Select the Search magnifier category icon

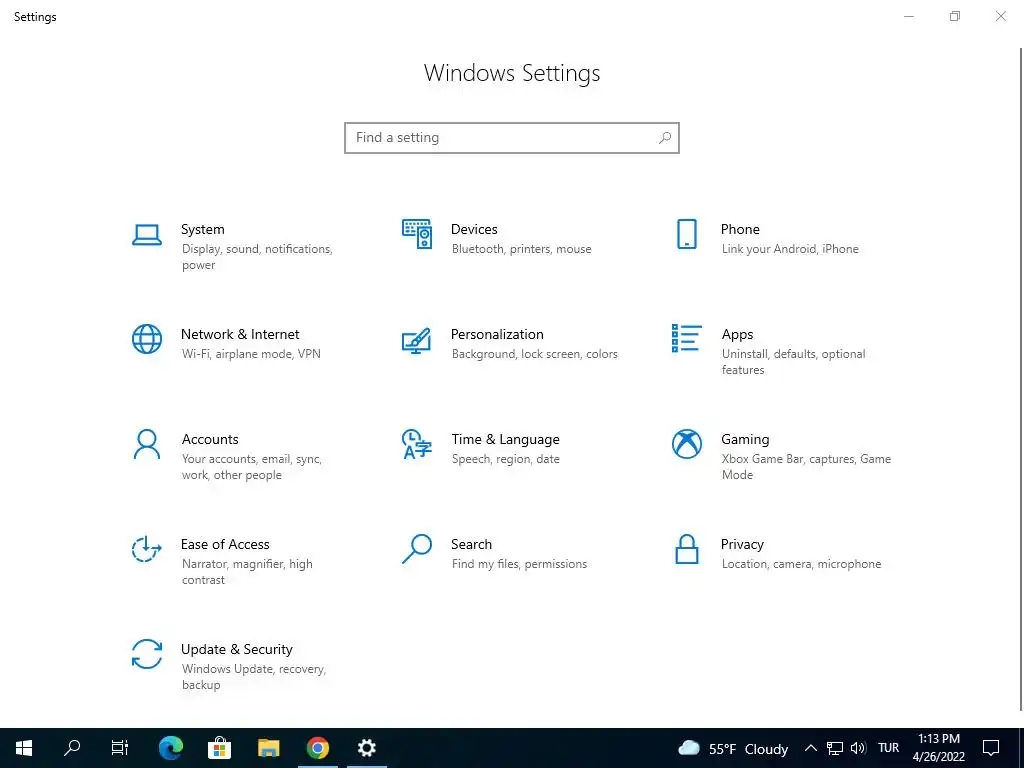(x=417, y=549)
